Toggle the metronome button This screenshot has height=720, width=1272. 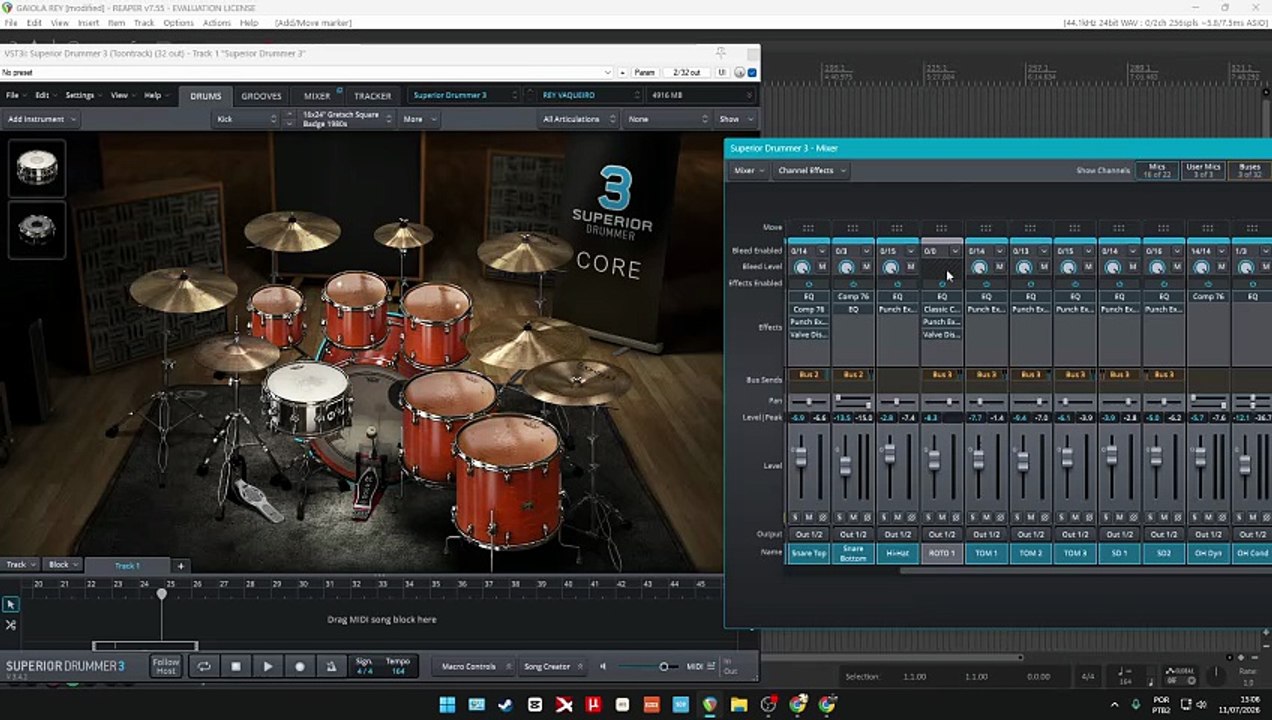(x=332, y=667)
